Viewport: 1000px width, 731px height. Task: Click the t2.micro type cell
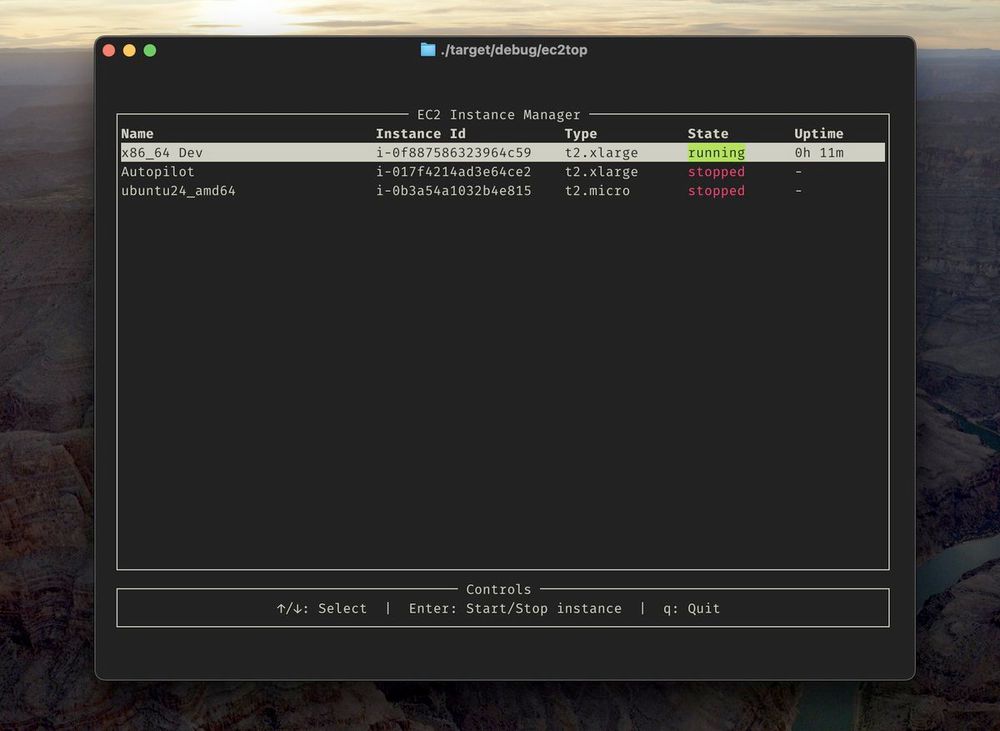pos(598,191)
